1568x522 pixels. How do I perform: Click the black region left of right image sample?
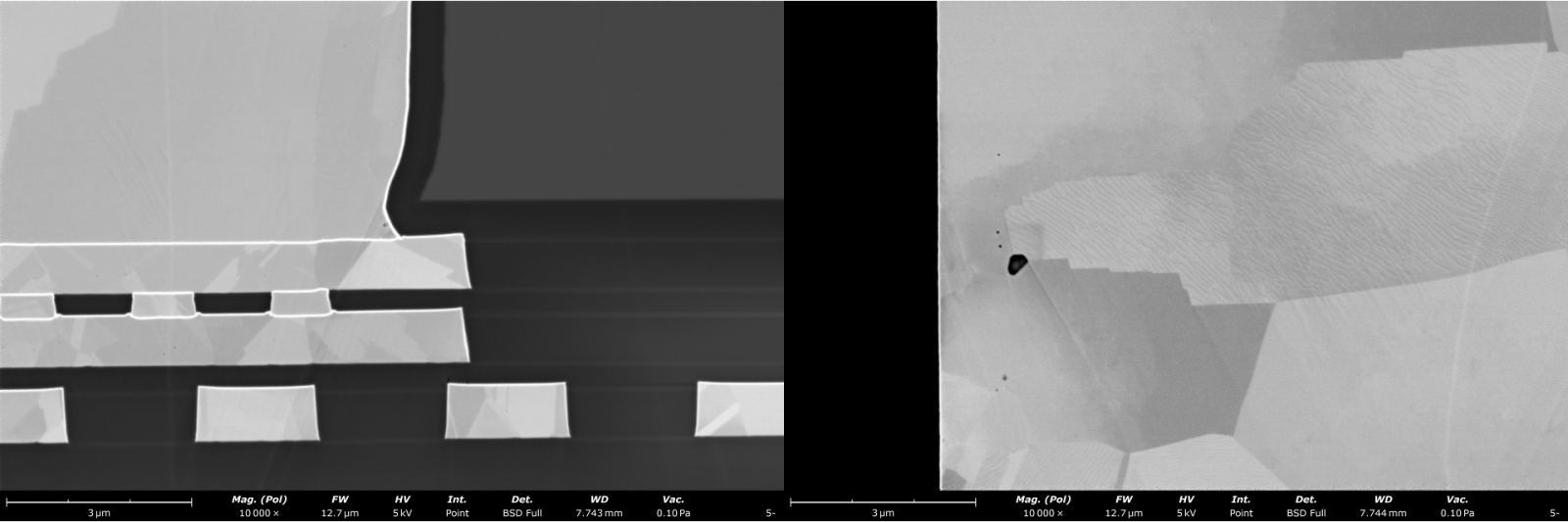tap(860, 245)
